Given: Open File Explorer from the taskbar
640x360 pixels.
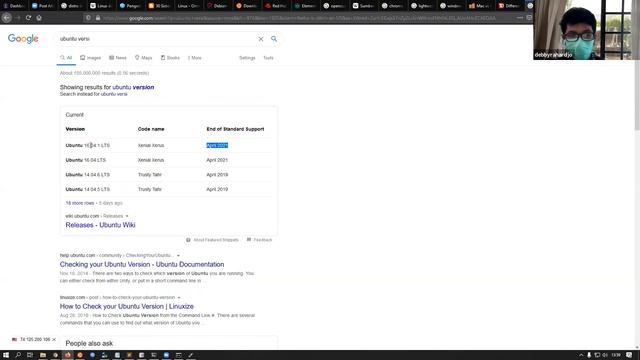Looking at the screenshot, I should (x=42, y=355).
